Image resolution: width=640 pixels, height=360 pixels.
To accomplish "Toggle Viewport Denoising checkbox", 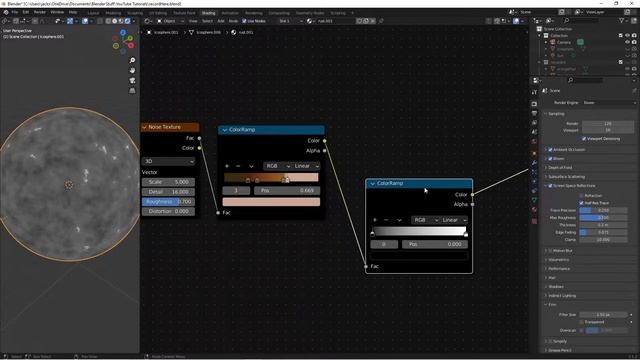I will pyautogui.click(x=584, y=139).
